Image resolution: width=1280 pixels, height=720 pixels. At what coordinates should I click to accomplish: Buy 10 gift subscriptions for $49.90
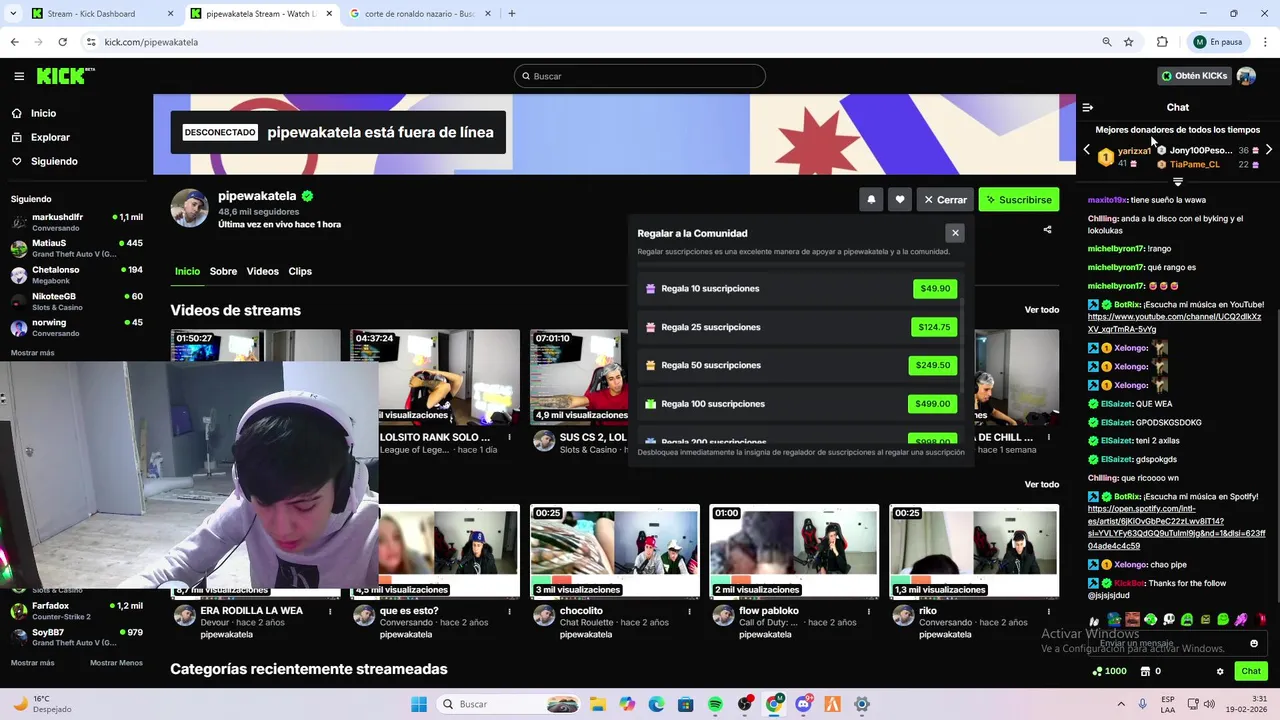click(x=935, y=289)
